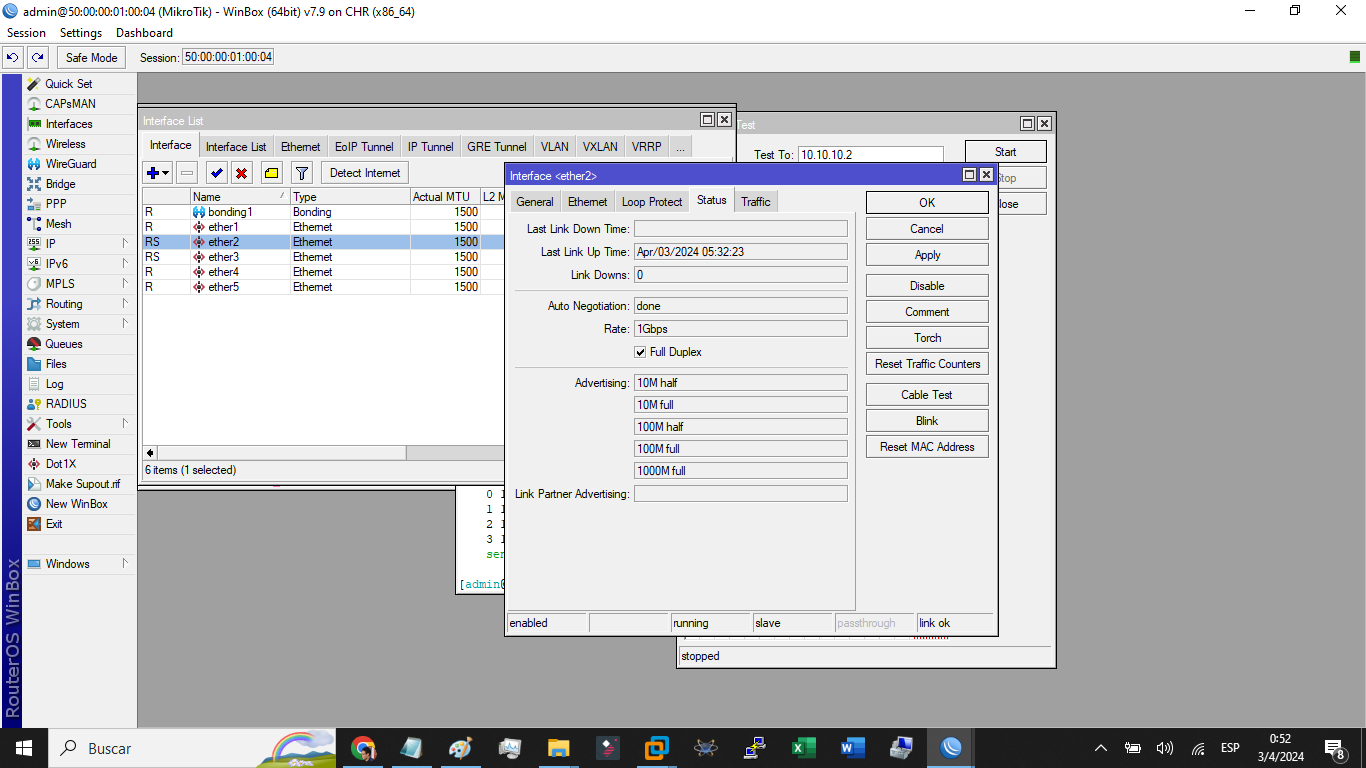The width and height of the screenshot is (1366, 768).
Task: Click the Blink button
Action: 927,421
